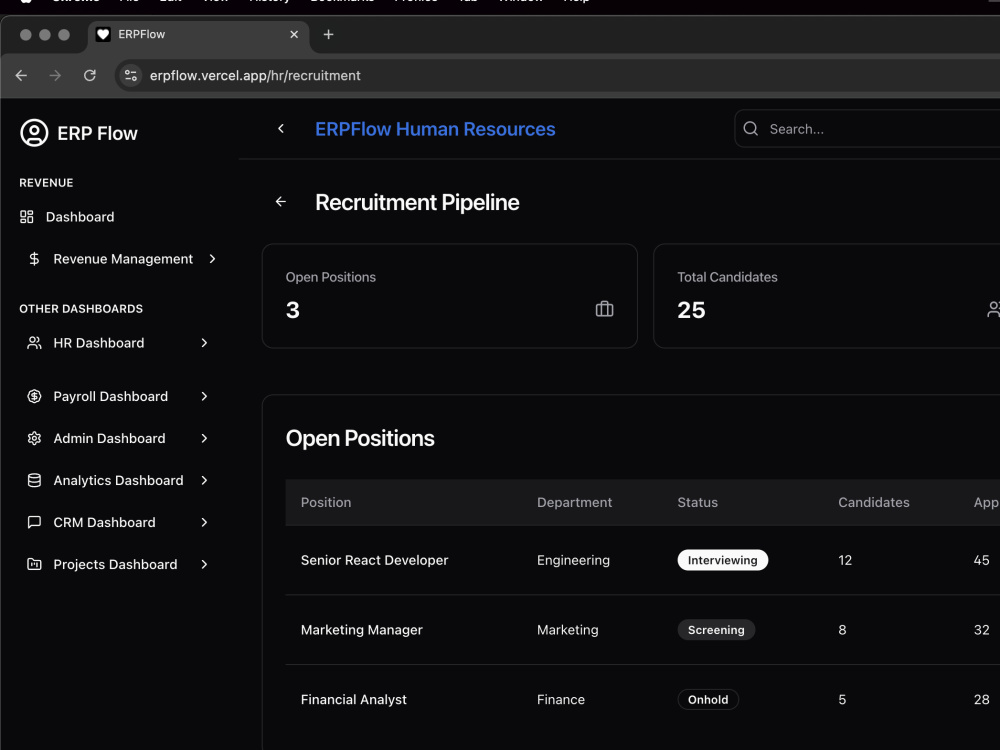Click the Financial Analyst position
Viewport: 1000px width, 750px height.
(354, 700)
